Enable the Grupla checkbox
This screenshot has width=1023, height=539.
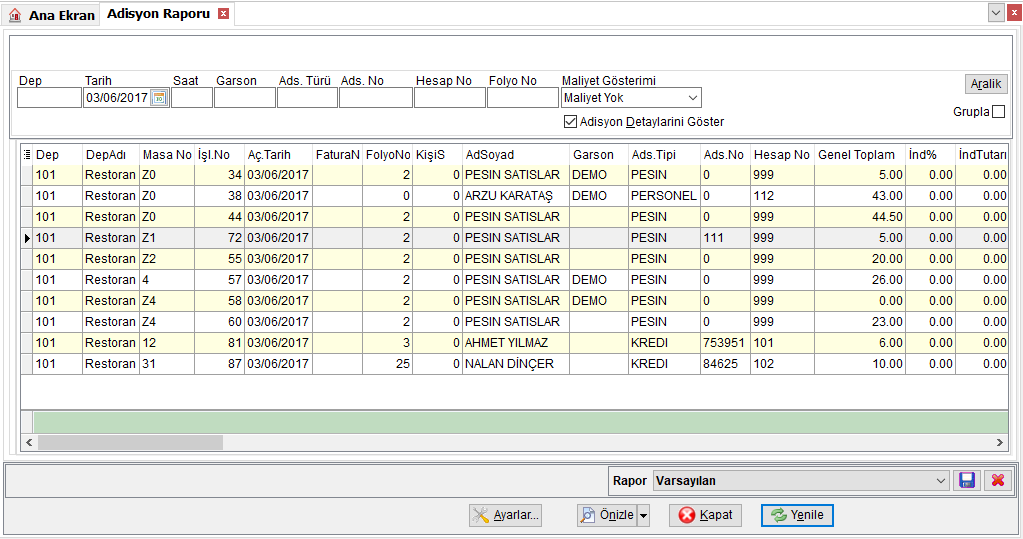[x=998, y=112]
